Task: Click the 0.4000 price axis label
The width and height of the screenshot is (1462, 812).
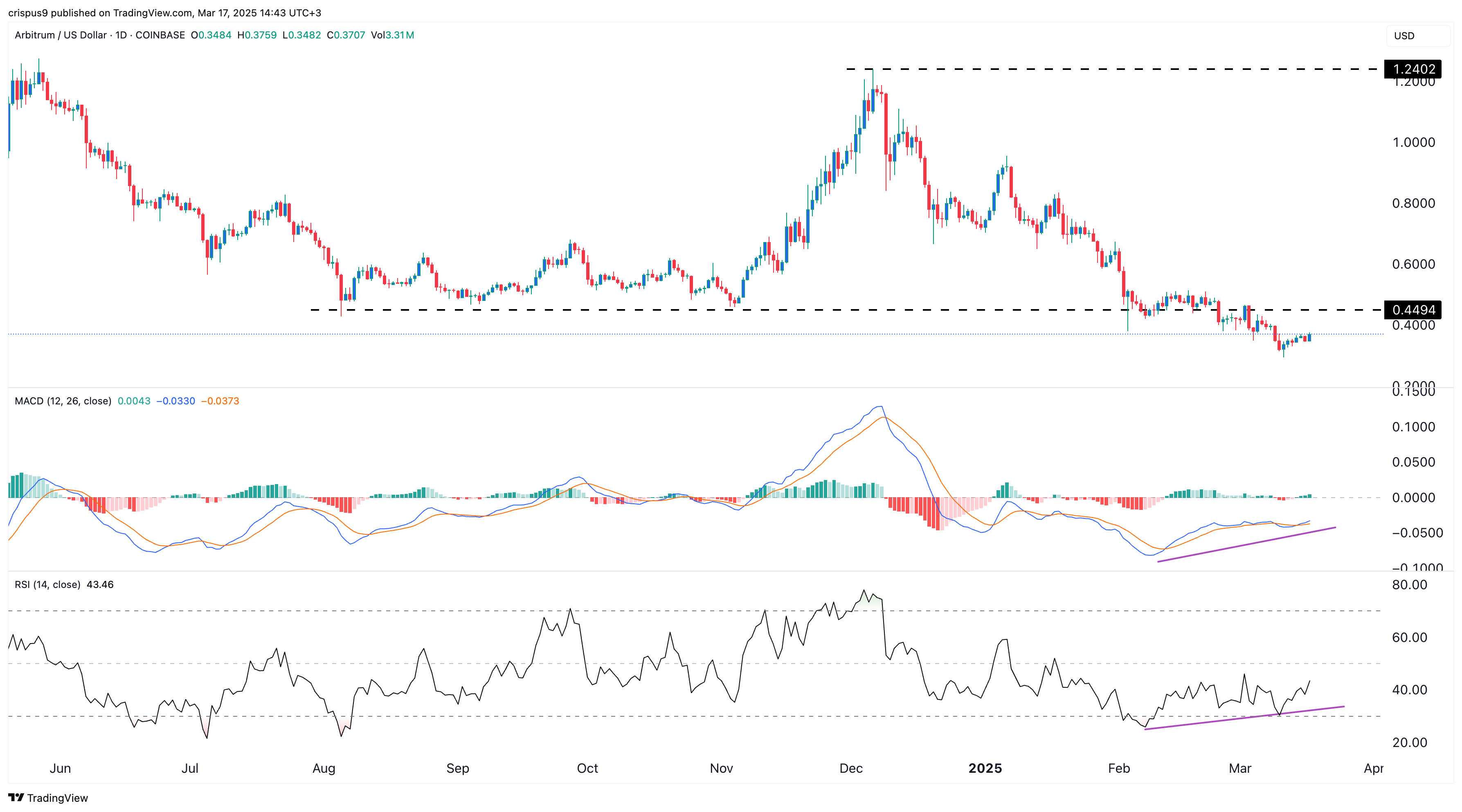Action: (1414, 325)
